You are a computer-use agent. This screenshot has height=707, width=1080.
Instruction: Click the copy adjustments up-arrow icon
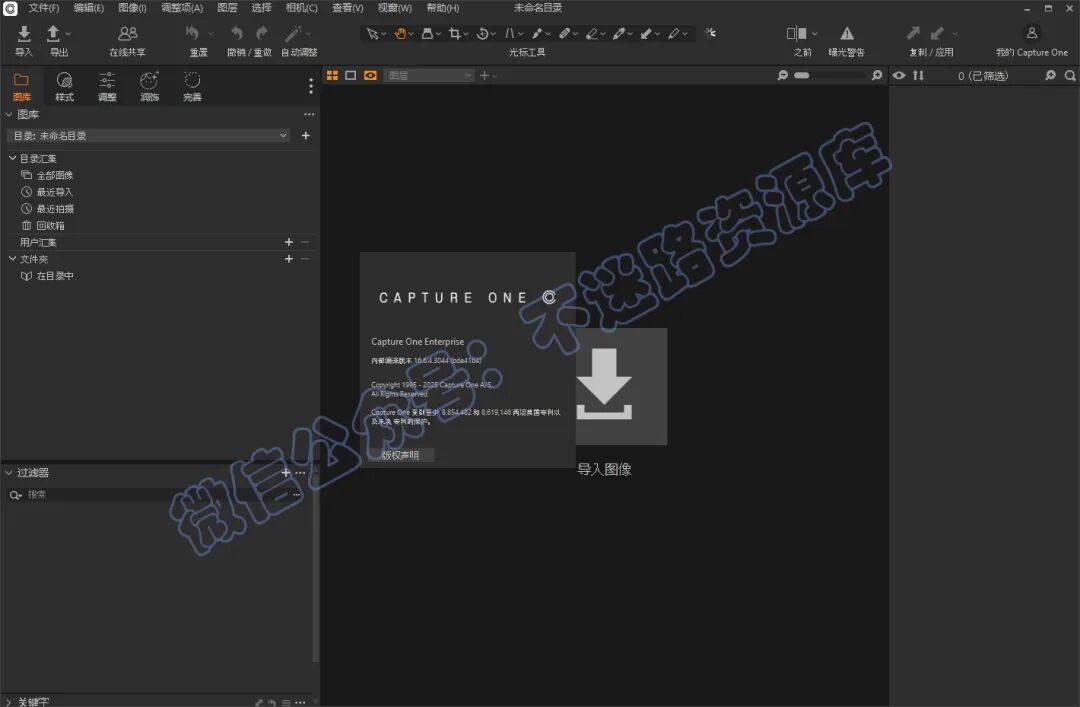913,33
